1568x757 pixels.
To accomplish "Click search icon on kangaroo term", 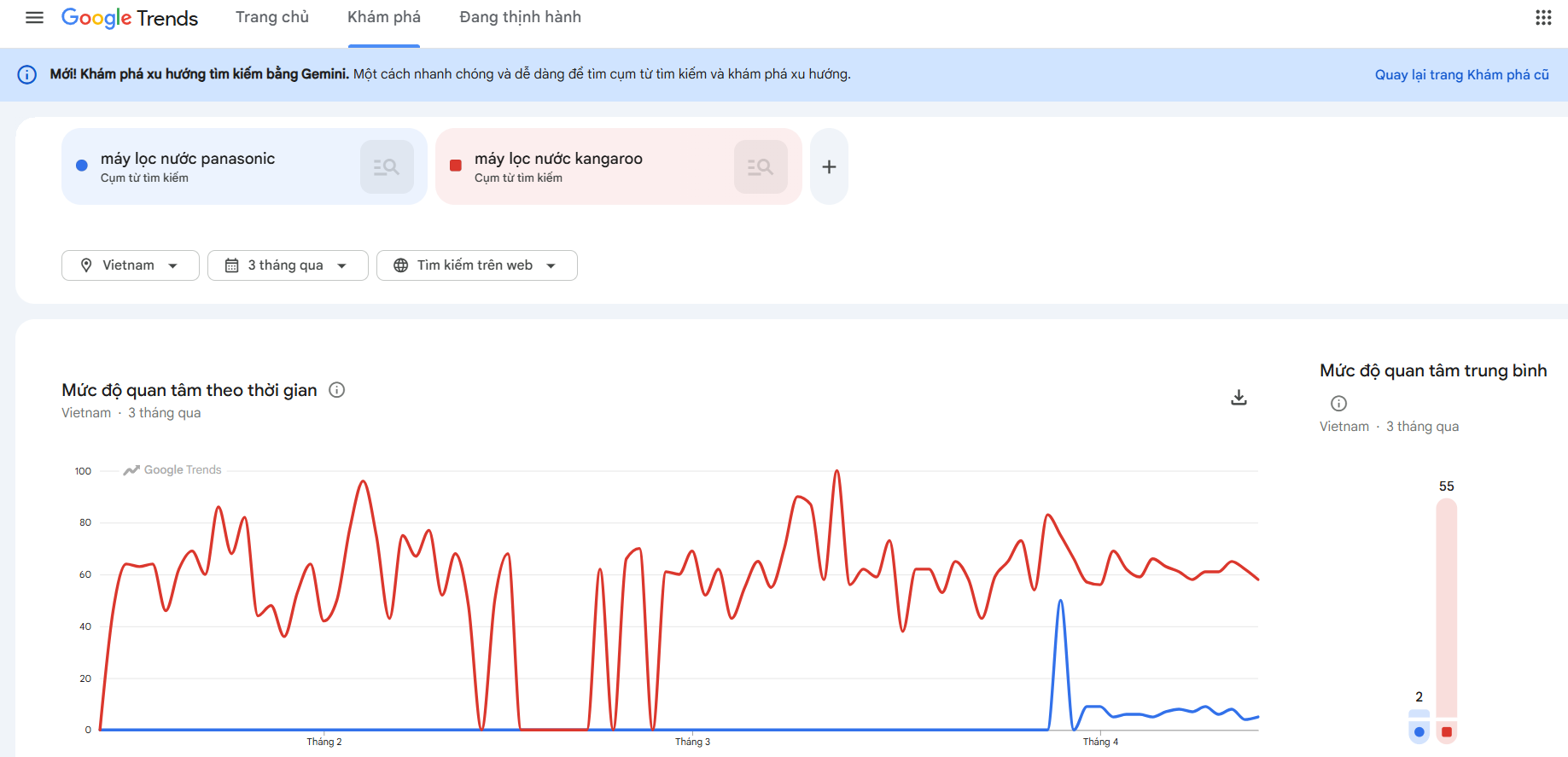I will [x=761, y=167].
